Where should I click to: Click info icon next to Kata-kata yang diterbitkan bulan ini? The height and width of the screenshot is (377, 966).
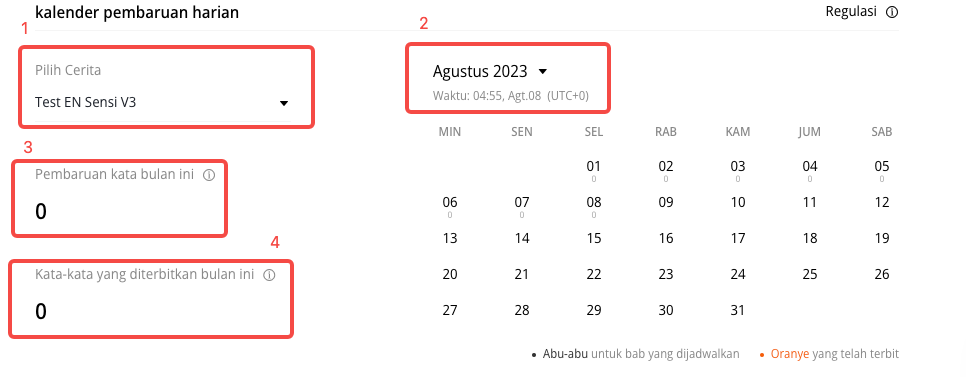click(x=269, y=275)
